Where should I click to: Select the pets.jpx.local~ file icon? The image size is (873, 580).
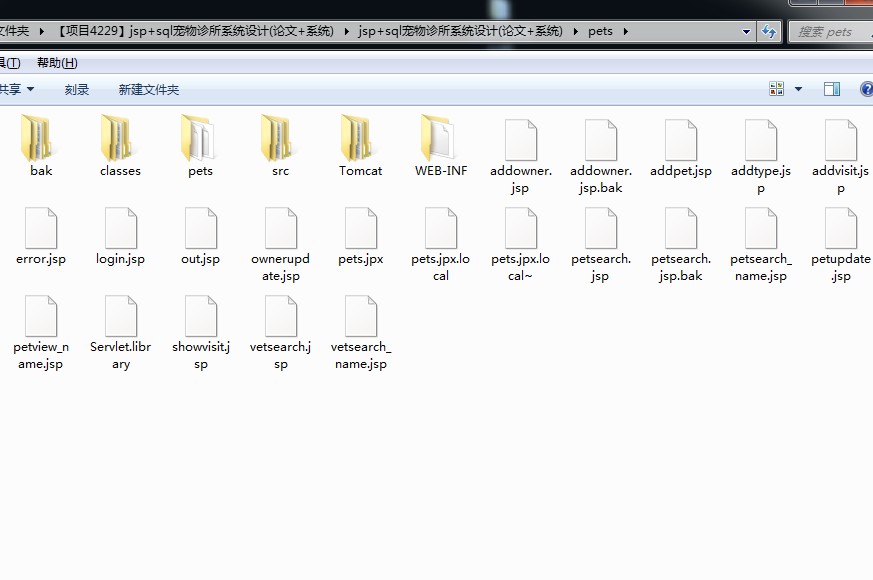point(521,228)
